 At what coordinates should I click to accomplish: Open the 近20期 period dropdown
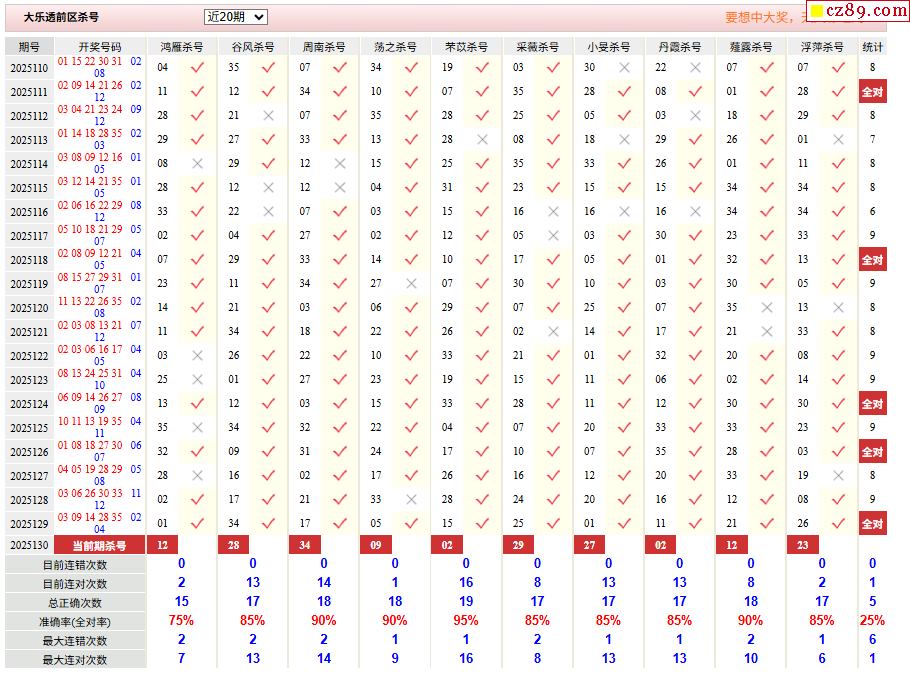click(235, 17)
